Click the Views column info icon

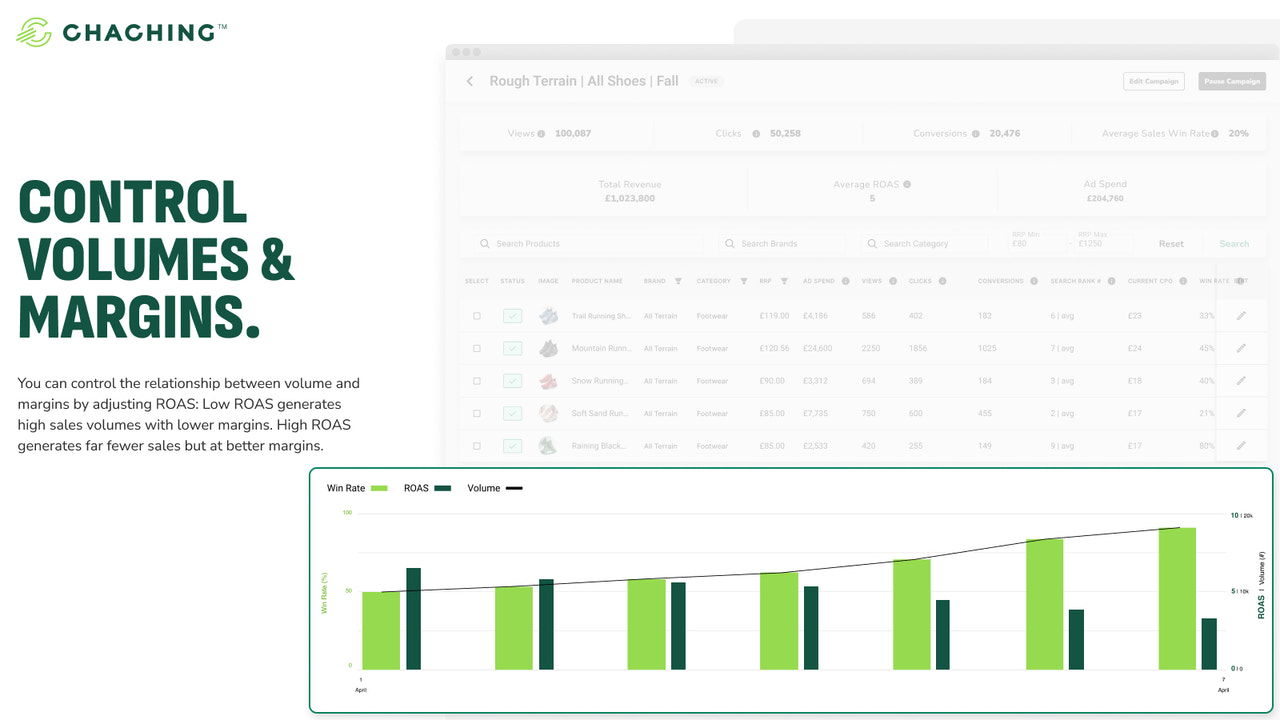(892, 281)
